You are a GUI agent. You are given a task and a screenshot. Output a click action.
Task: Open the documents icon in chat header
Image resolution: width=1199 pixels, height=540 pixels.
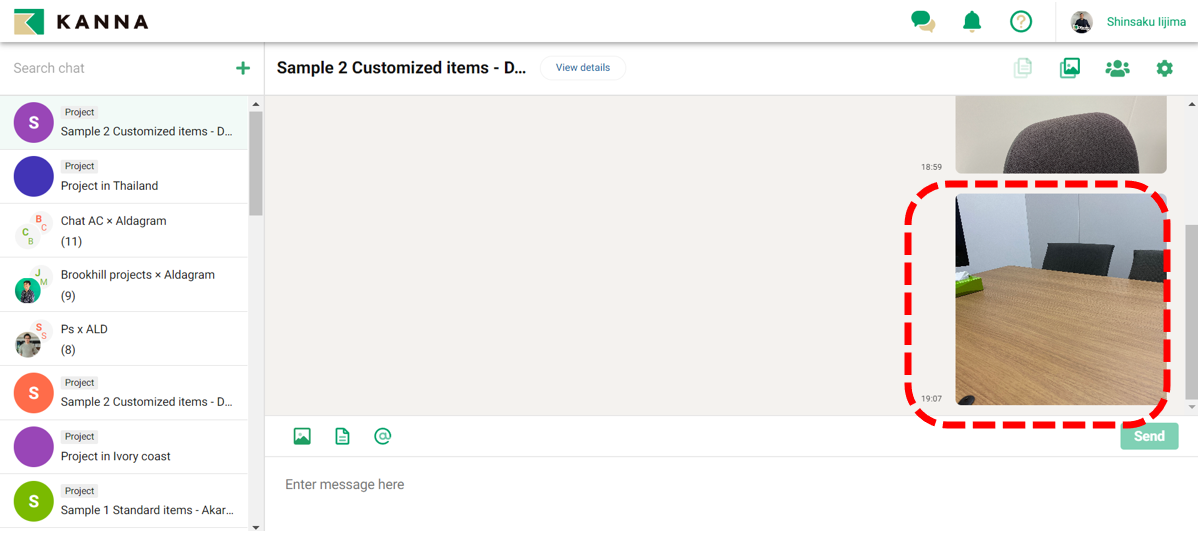1023,68
